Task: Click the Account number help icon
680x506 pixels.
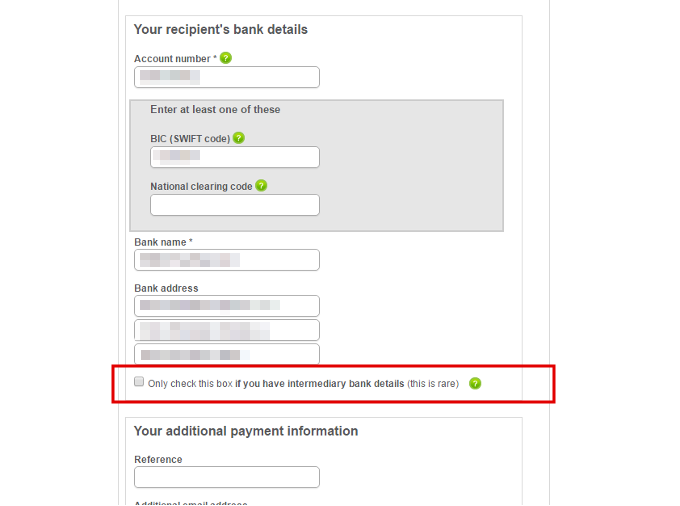Action: pyautogui.click(x=226, y=58)
